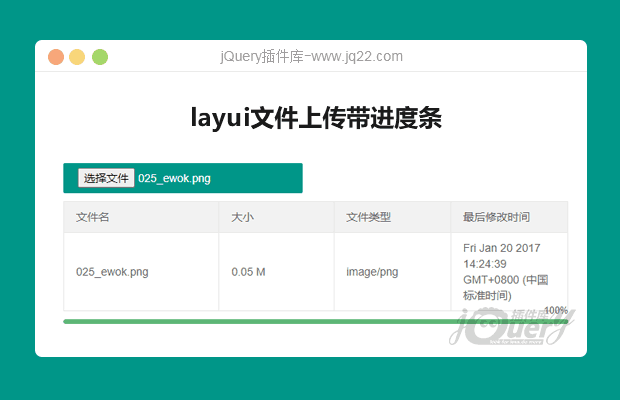
Task: Click empty green area right of file name
Action: click(260, 179)
